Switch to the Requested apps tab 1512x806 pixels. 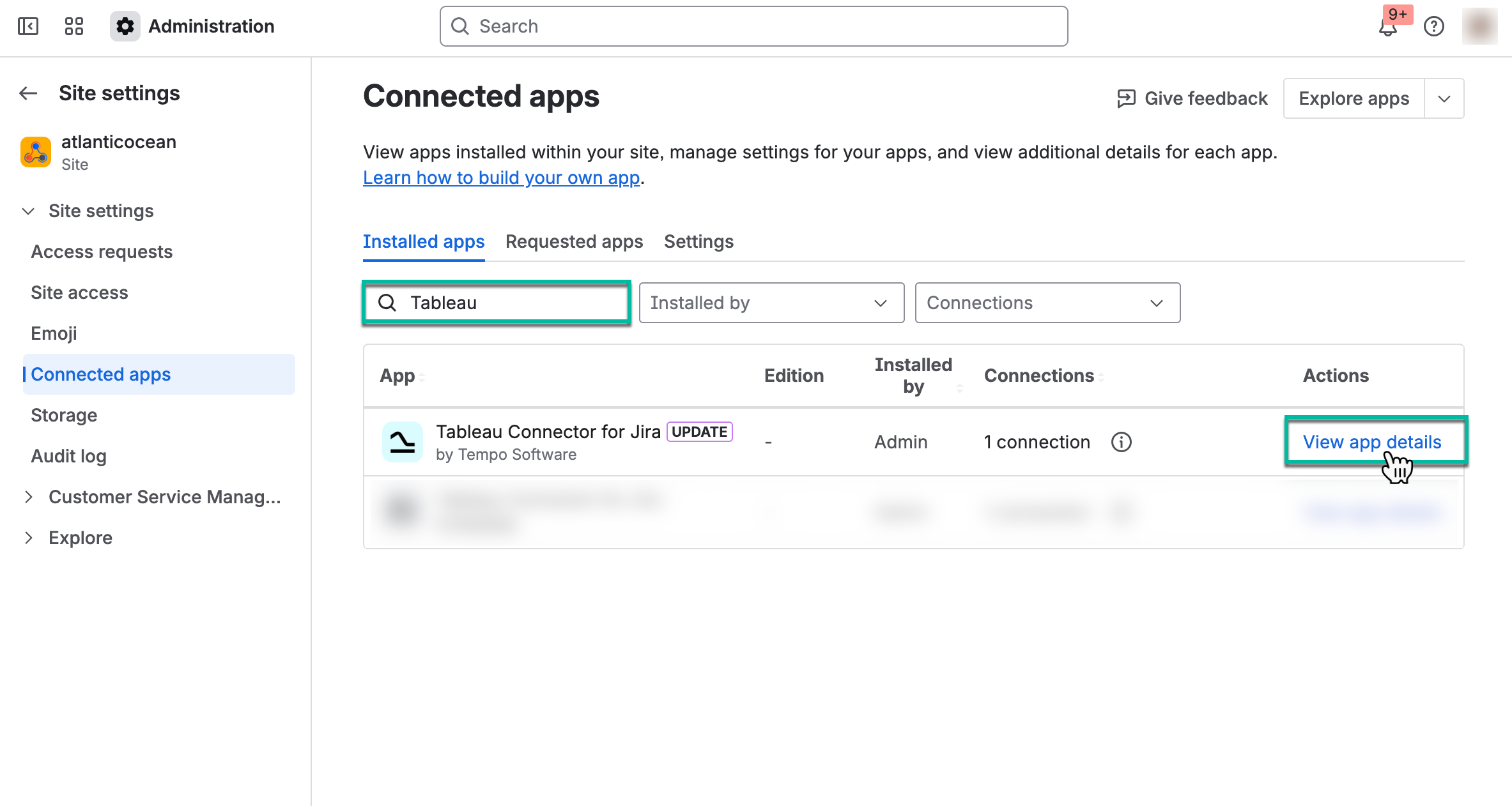coord(574,241)
